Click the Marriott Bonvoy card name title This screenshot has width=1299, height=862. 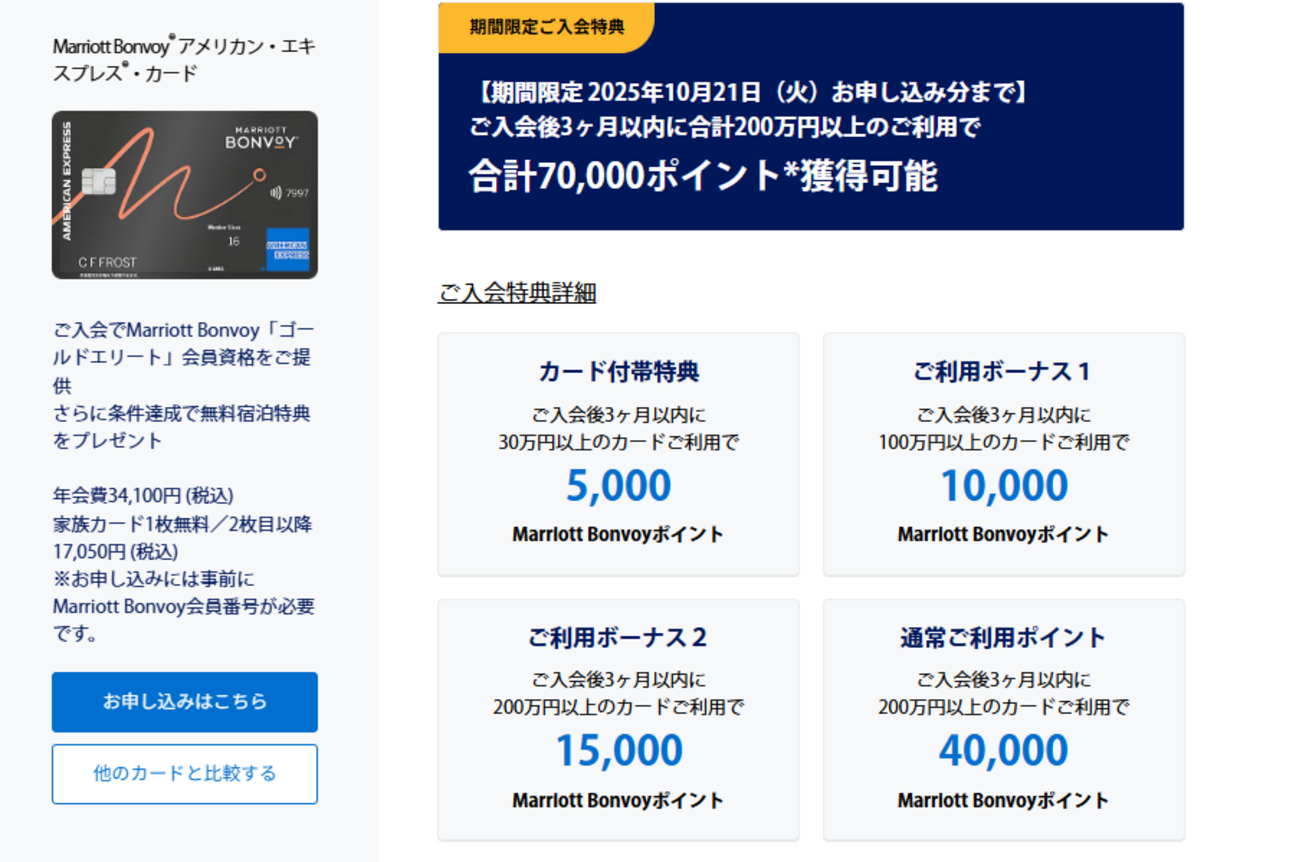click(x=185, y=60)
